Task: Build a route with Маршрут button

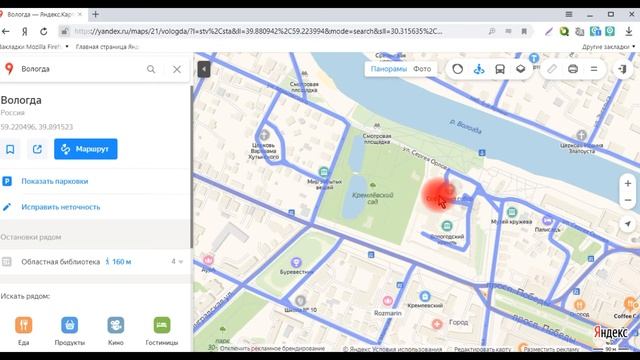Action: pos(86,149)
